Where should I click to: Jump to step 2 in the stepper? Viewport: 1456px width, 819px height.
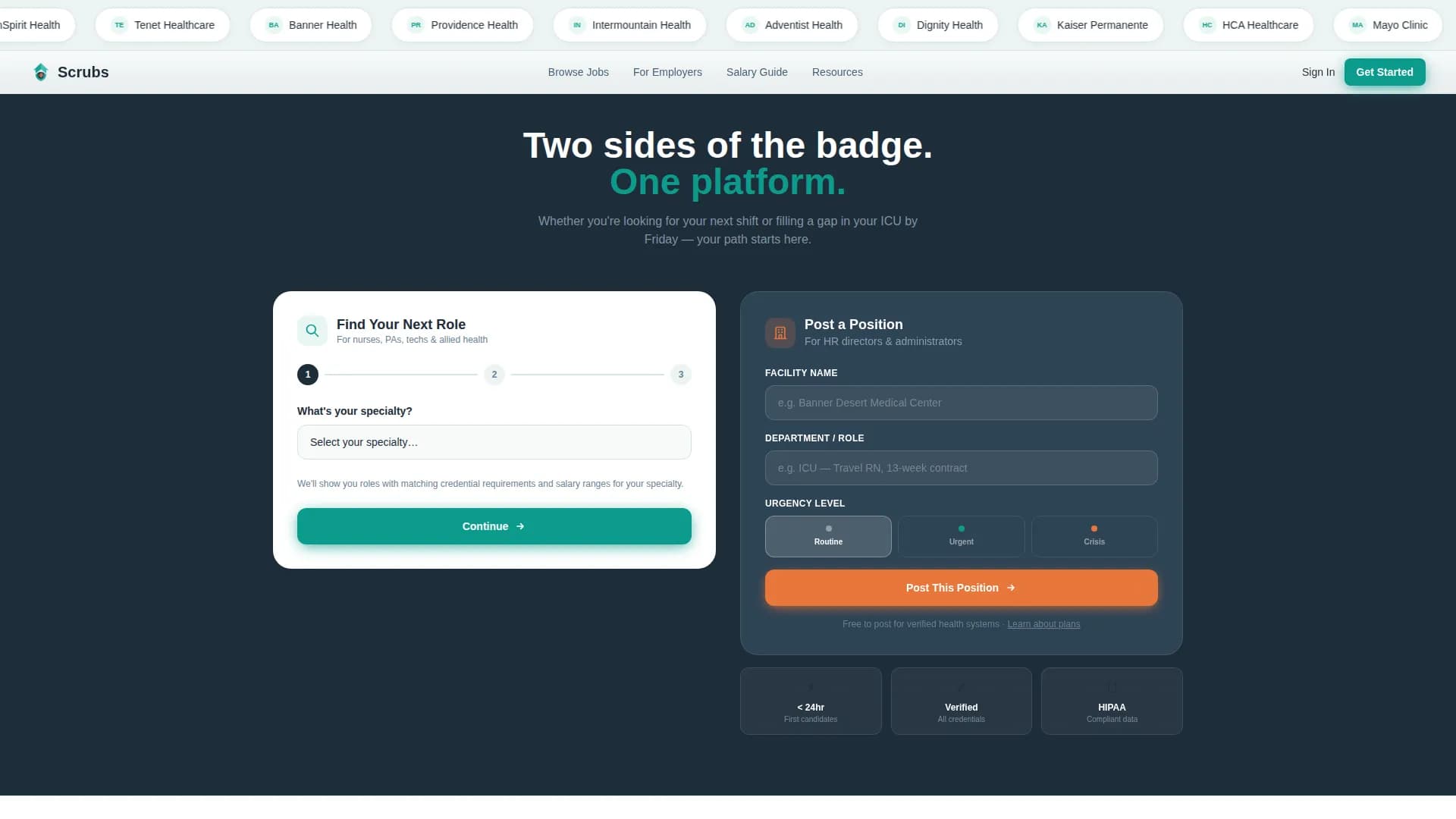[x=494, y=375]
